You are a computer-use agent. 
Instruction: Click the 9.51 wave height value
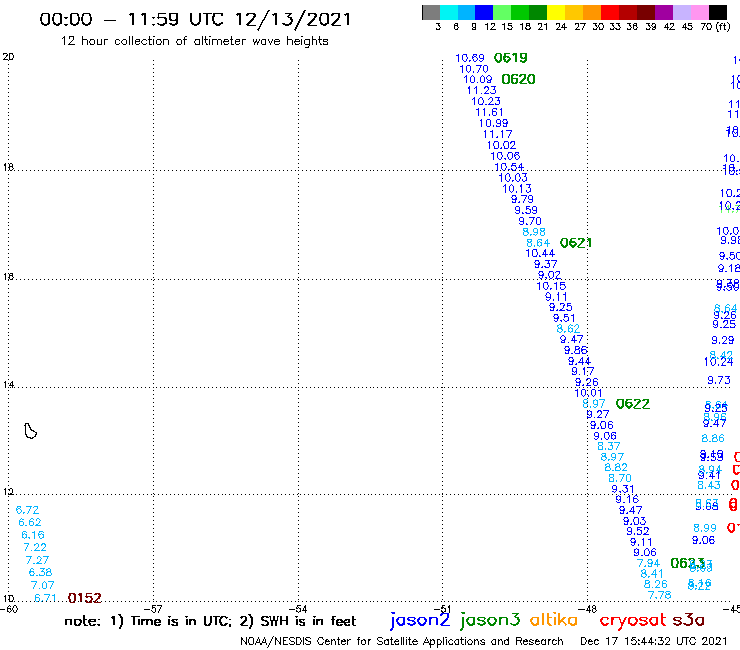(564, 318)
